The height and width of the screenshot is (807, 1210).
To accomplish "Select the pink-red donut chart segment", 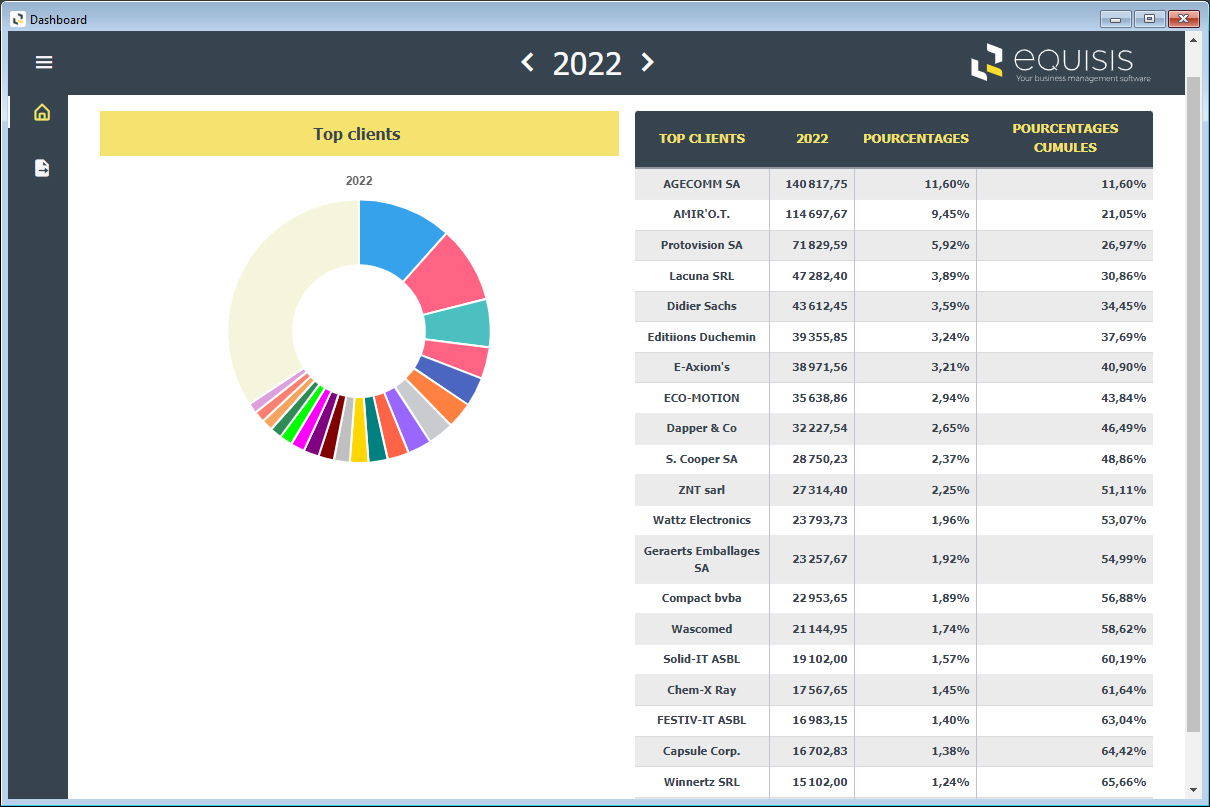I will (x=450, y=274).
